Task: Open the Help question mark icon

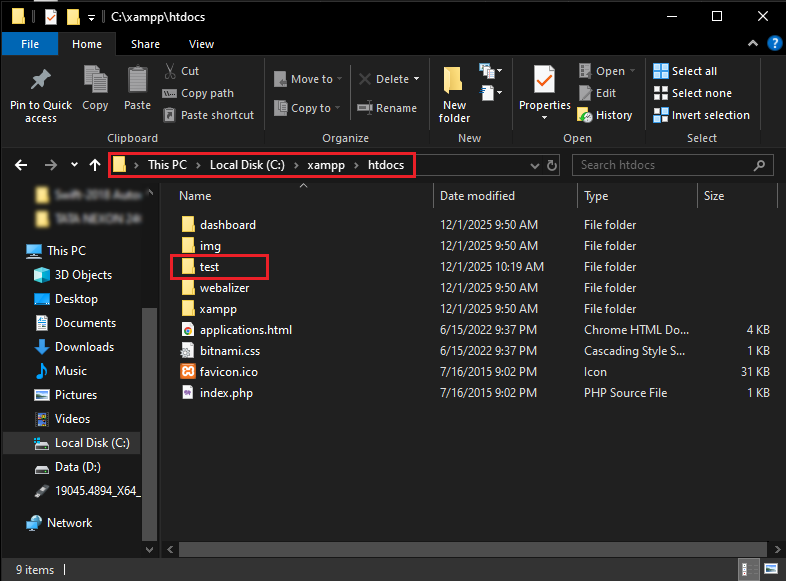Action: [x=774, y=44]
